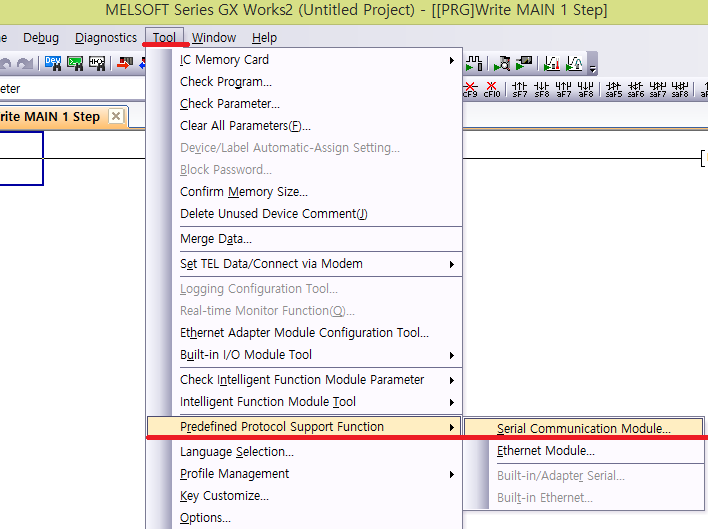This screenshot has width=708, height=529.
Task: Close the open Tool menu
Action: tap(164, 37)
